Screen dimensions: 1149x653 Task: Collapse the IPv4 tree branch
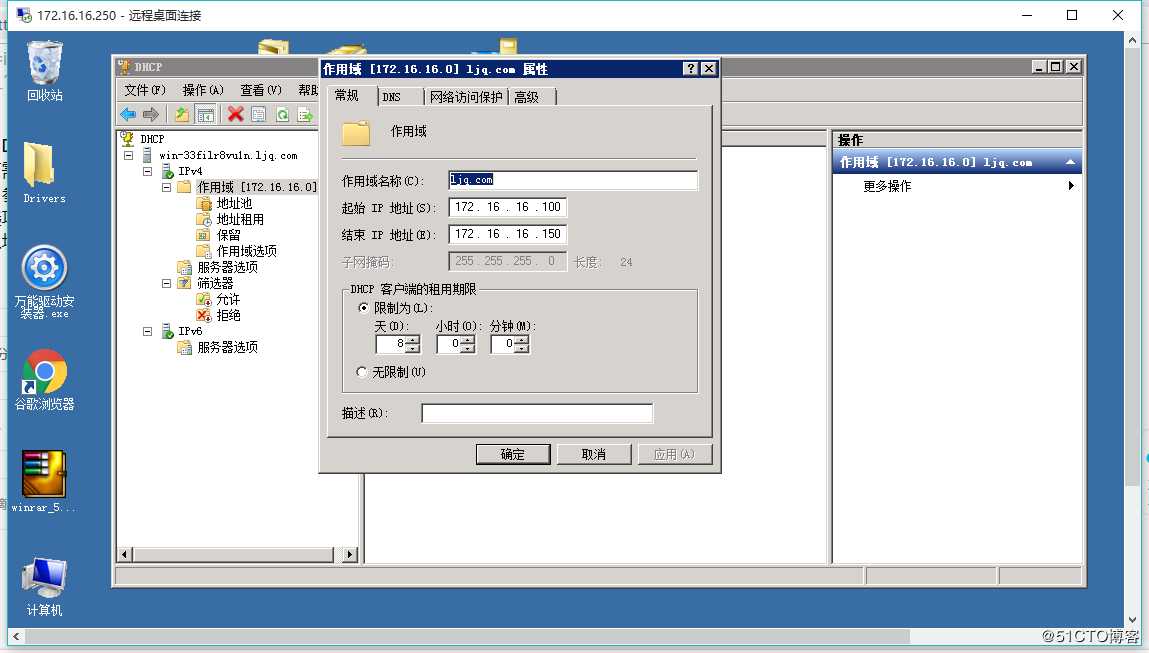click(x=148, y=171)
